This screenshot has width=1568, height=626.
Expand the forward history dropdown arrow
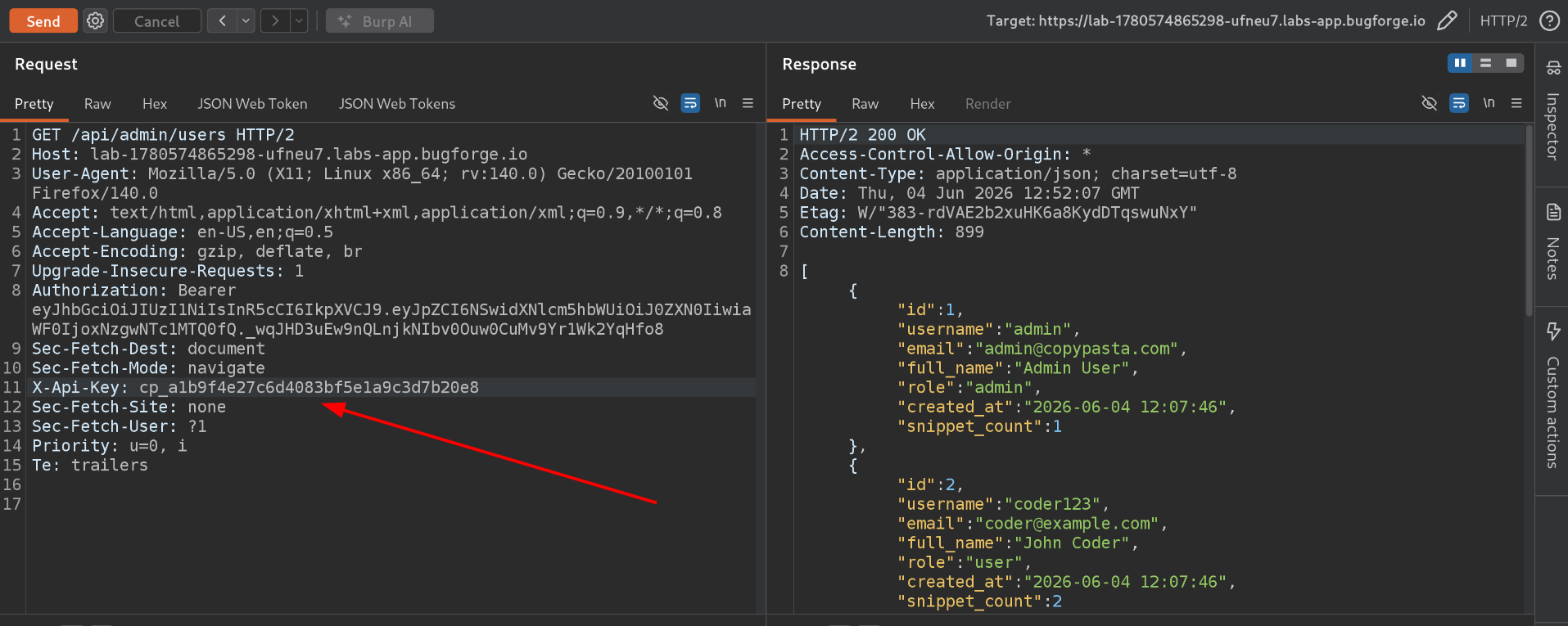(299, 21)
